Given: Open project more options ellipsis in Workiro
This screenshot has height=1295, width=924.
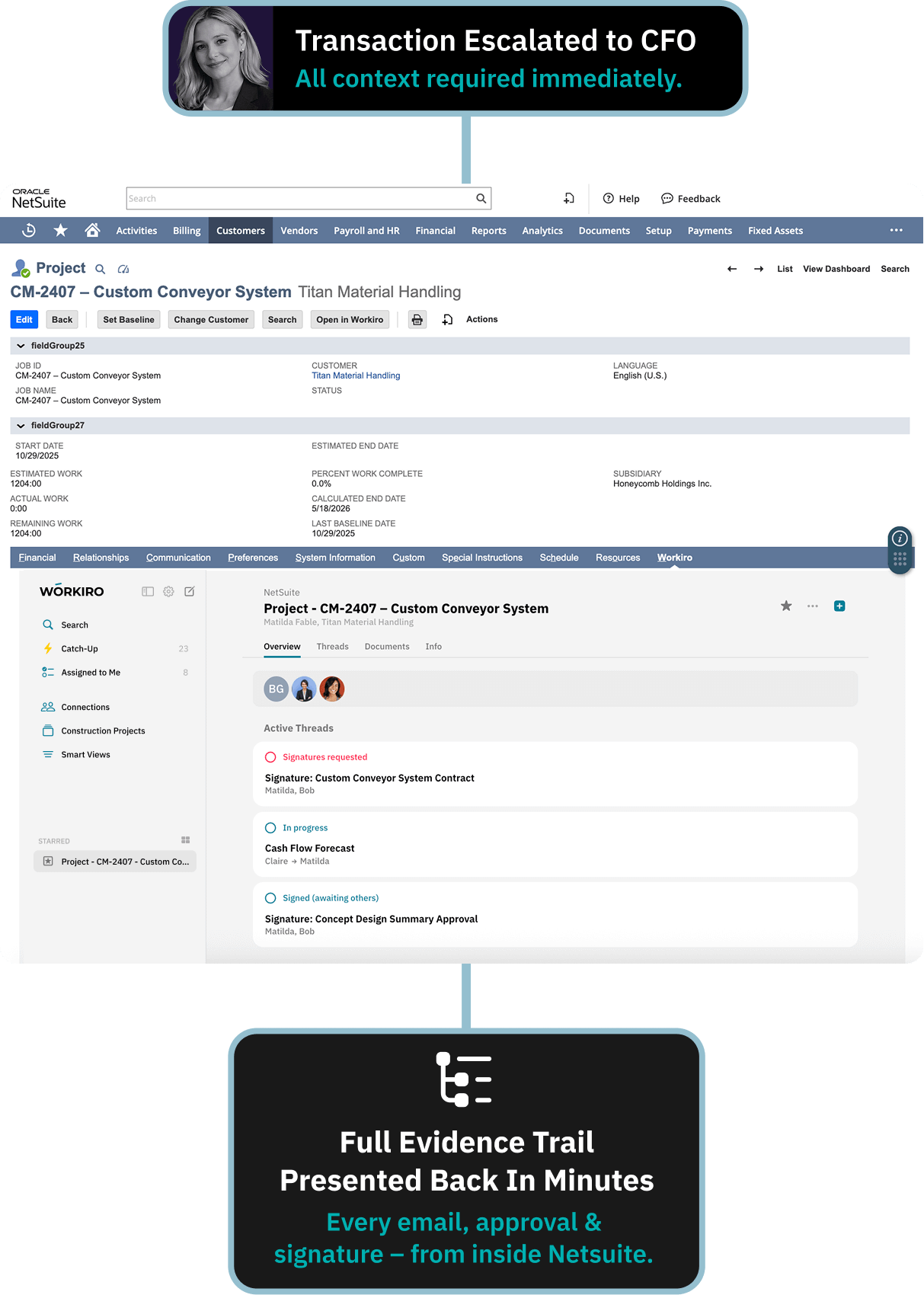Looking at the screenshot, I should click(x=813, y=606).
